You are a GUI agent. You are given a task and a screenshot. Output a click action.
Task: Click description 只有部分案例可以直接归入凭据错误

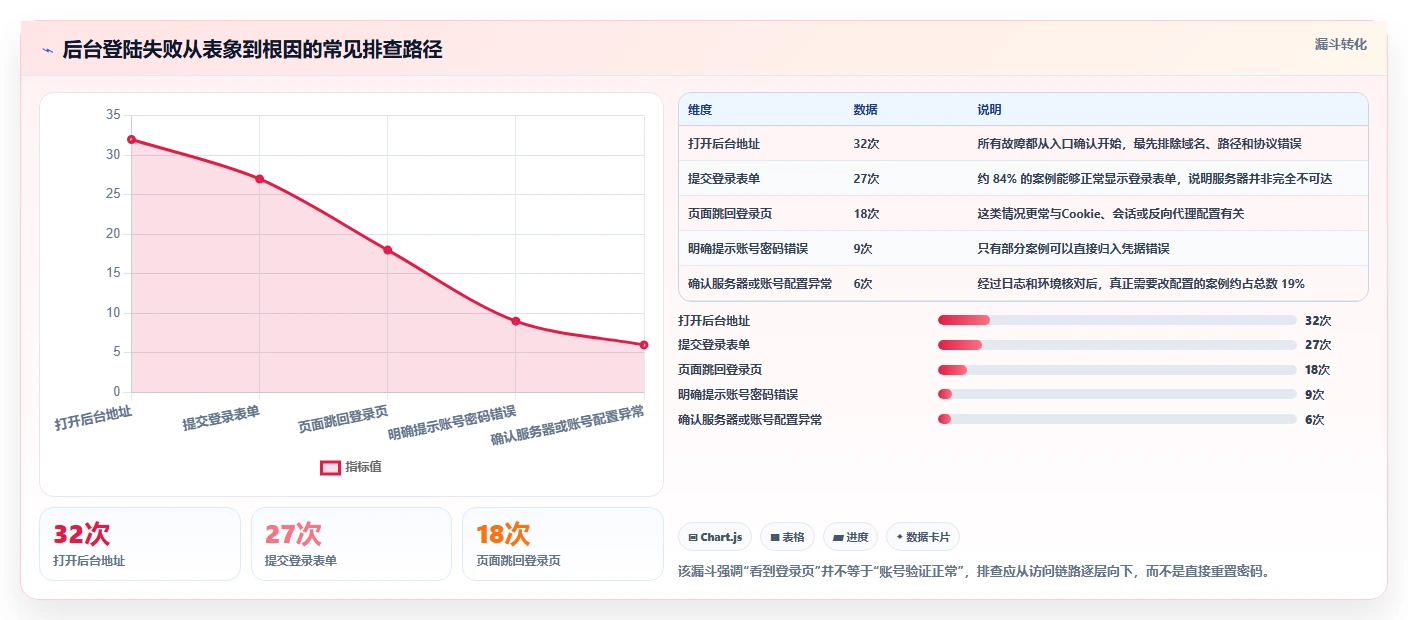[x=1073, y=249]
